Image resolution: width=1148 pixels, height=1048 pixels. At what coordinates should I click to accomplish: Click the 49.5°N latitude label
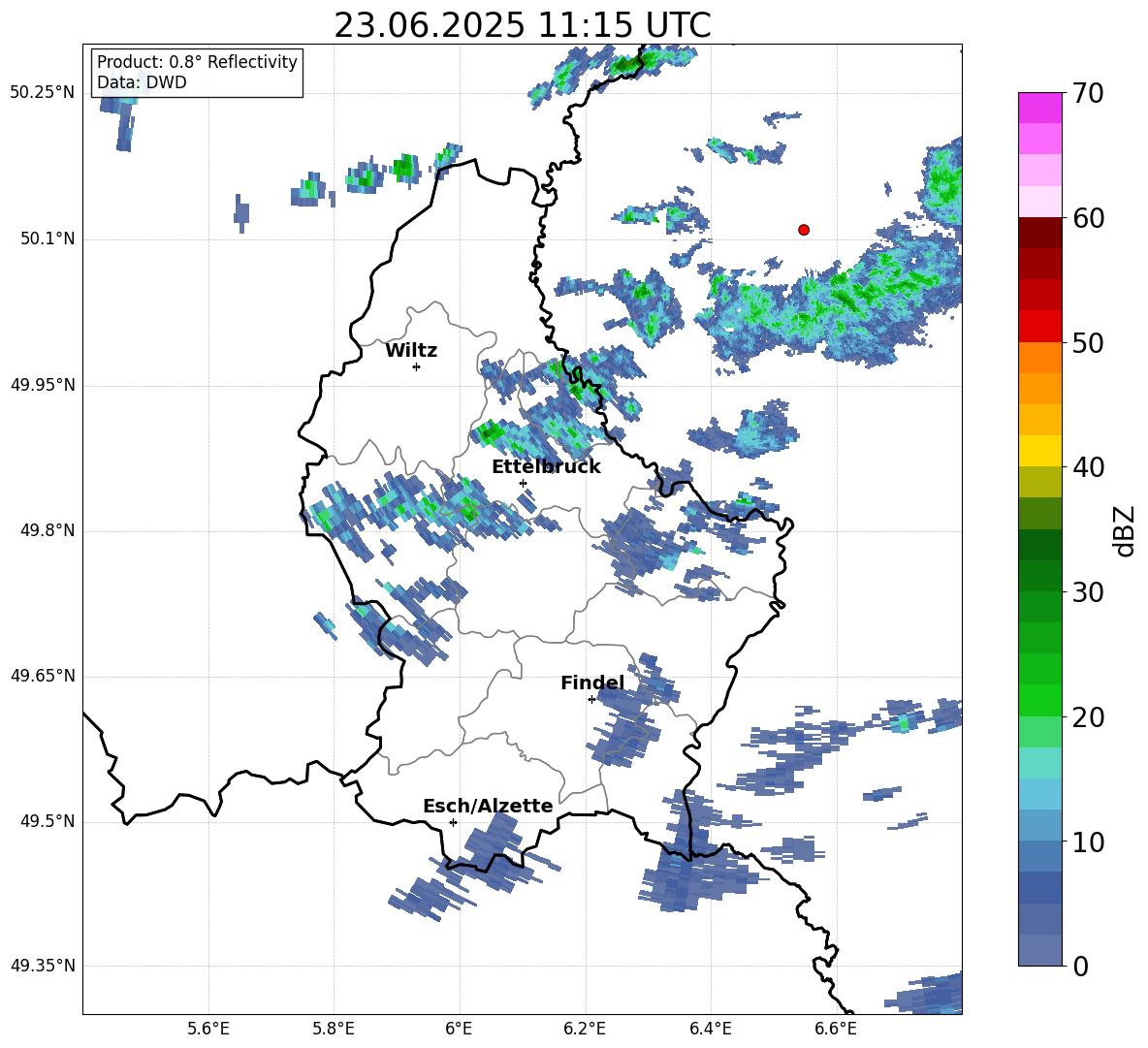[x=48, y=821]
